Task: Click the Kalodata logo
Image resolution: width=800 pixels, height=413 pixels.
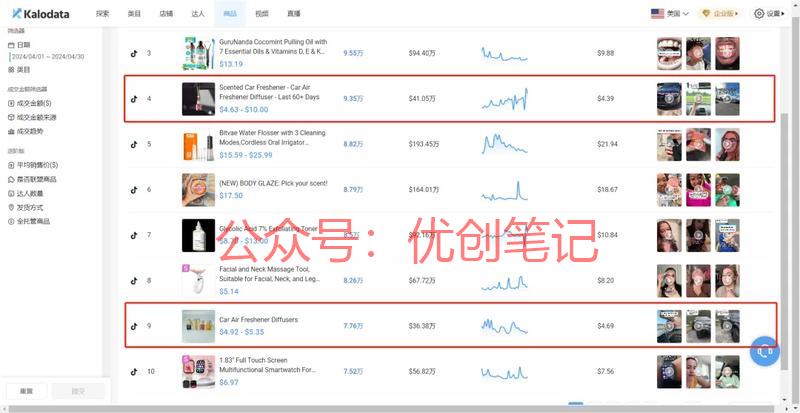Action: [x=41, y=14]
